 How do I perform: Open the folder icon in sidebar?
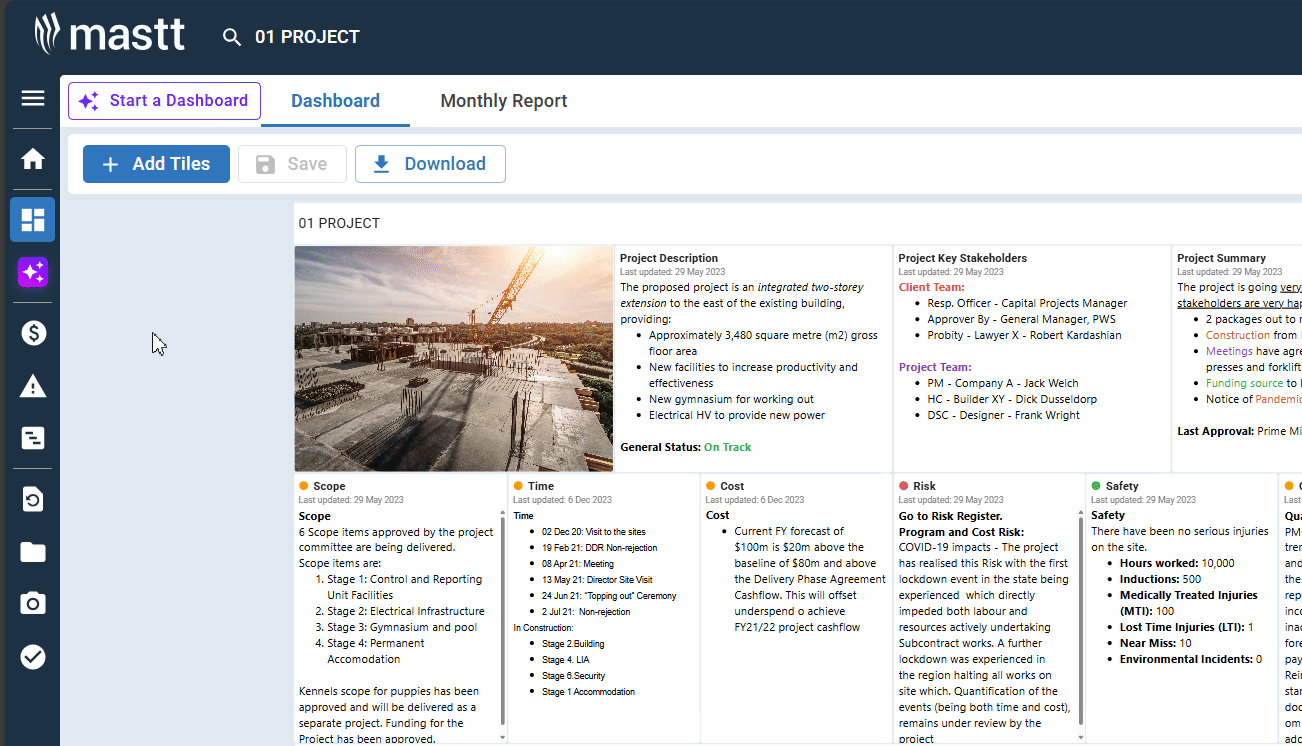pos(33,552)
